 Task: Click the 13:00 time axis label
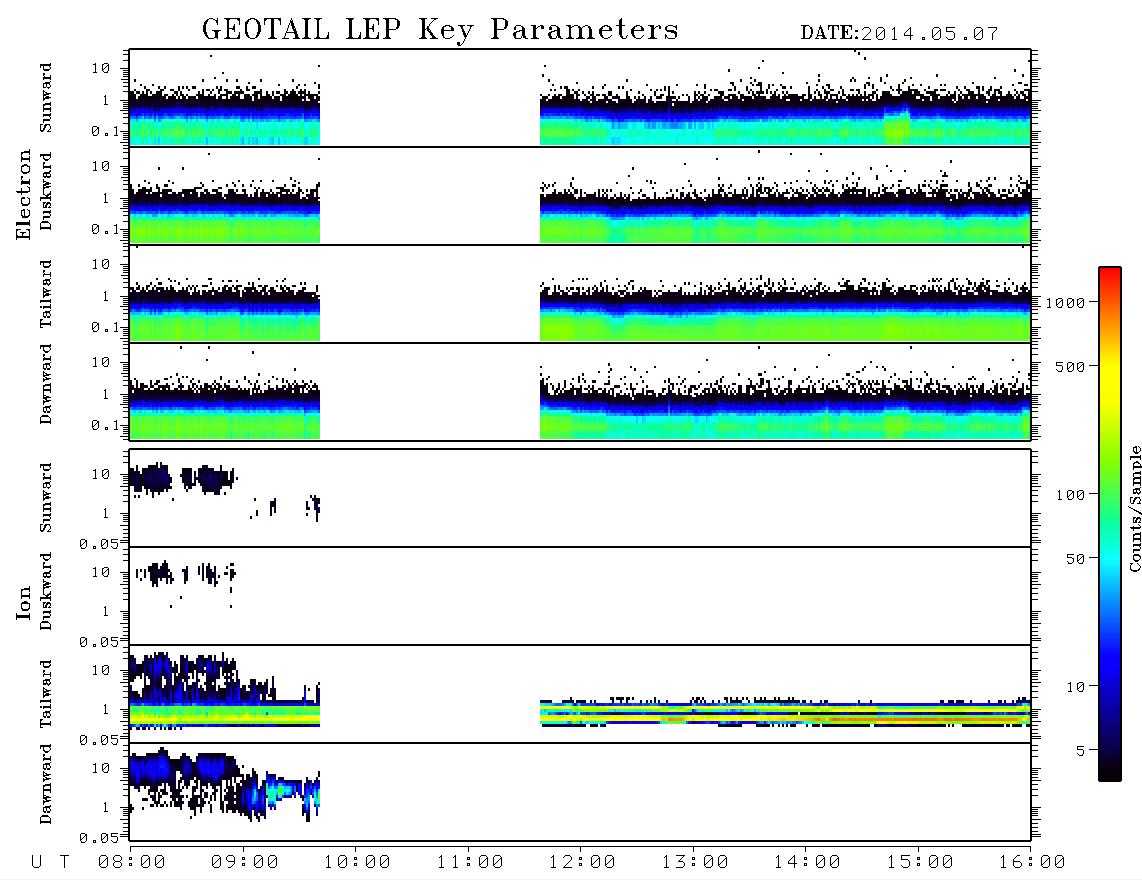tap(695, 863)
